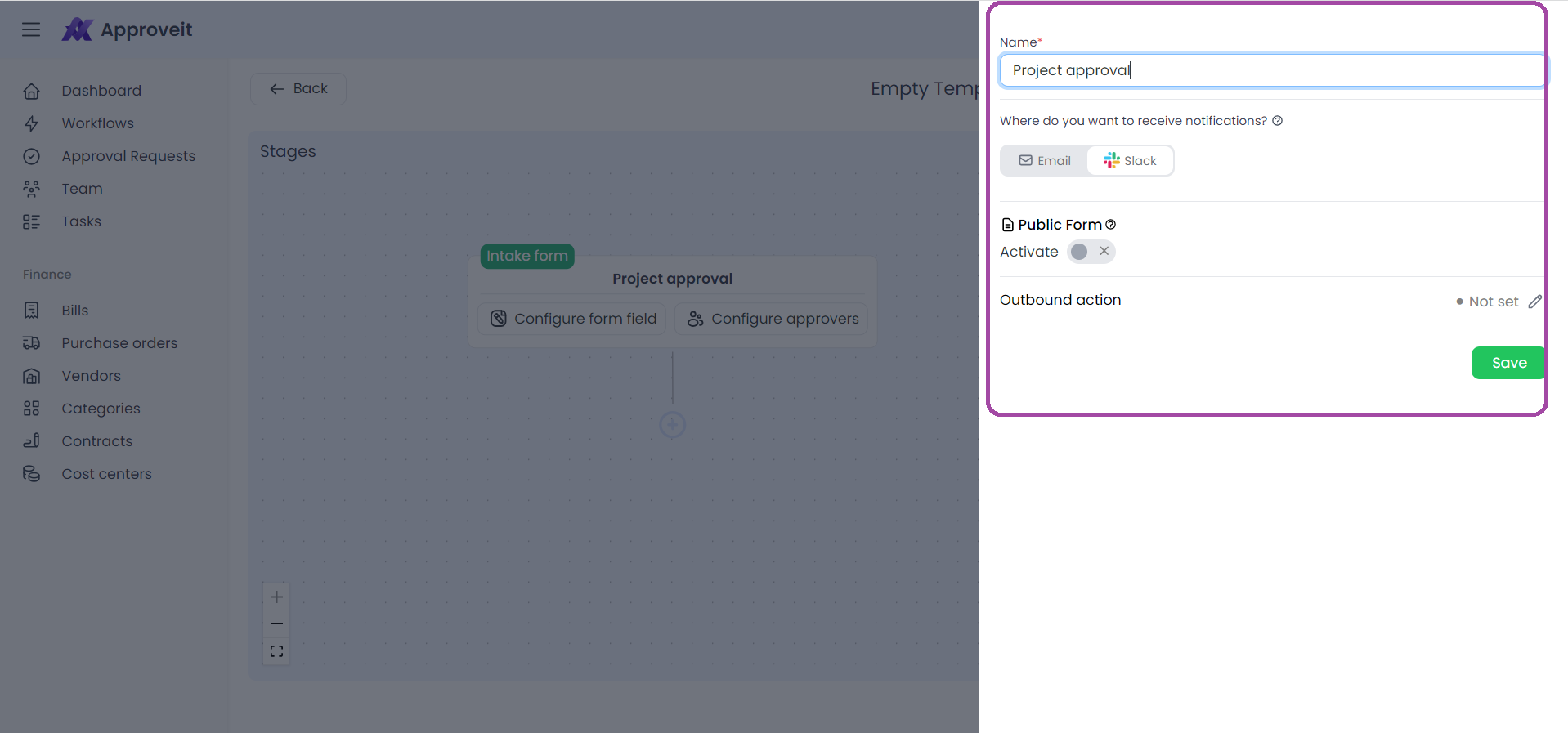Click the Bills receipt icon
The width and height of the screenshot is (1568, 733).
click(x=32, y=311)
